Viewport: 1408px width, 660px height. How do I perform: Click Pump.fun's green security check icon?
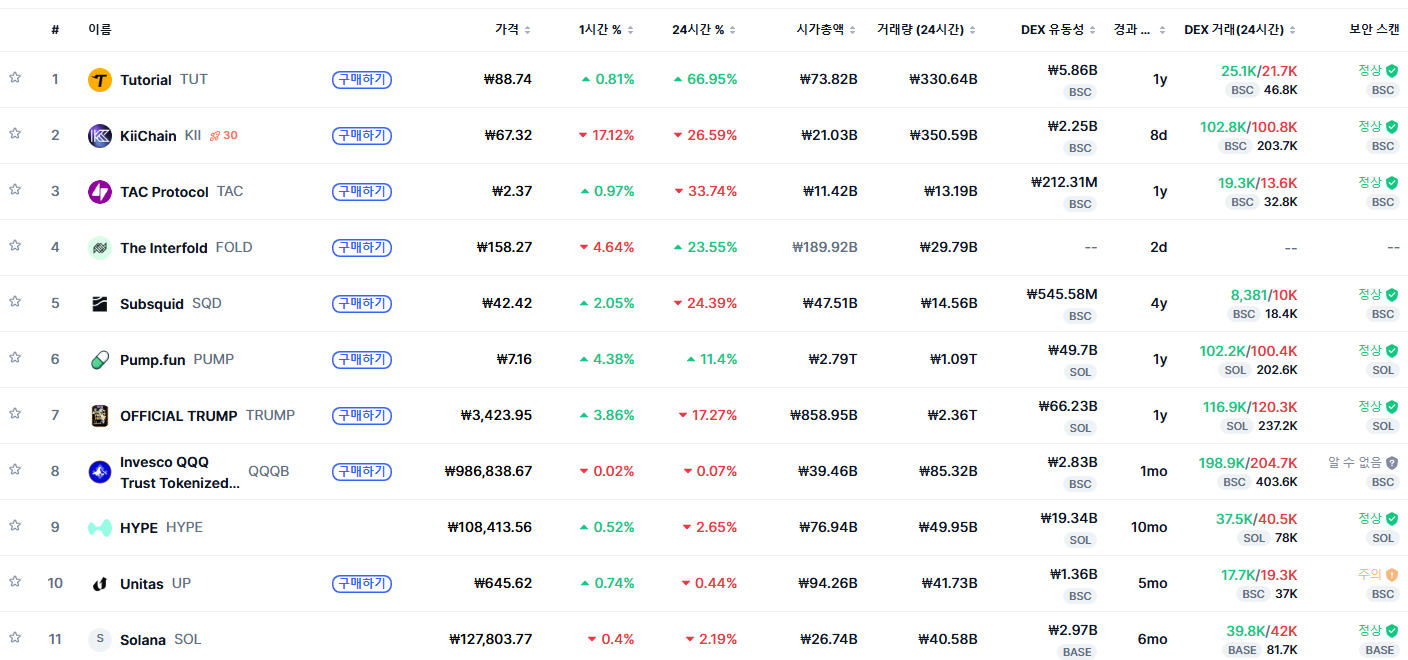[x=1391, y=351]
